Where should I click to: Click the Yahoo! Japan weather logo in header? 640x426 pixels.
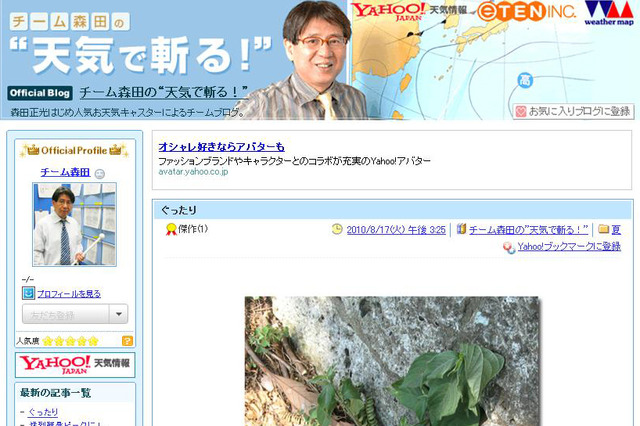tap(409, 11)
